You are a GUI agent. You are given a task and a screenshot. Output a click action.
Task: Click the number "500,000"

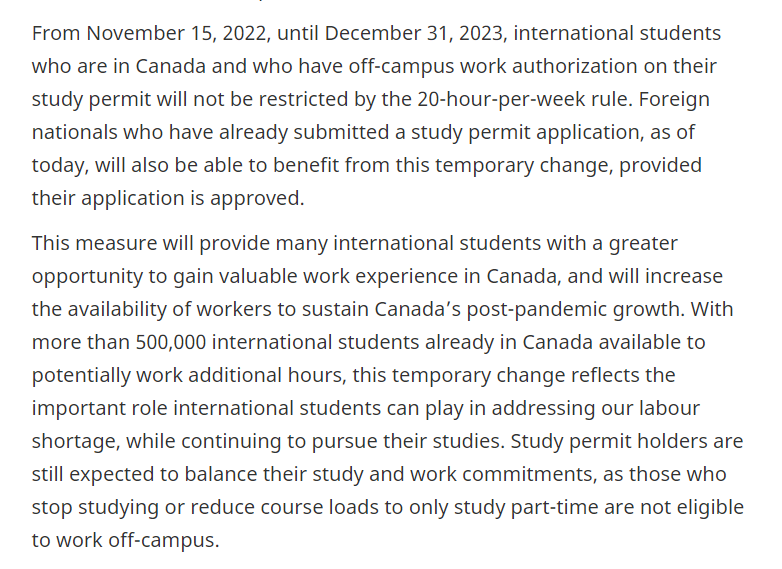(x=171, y=342)
